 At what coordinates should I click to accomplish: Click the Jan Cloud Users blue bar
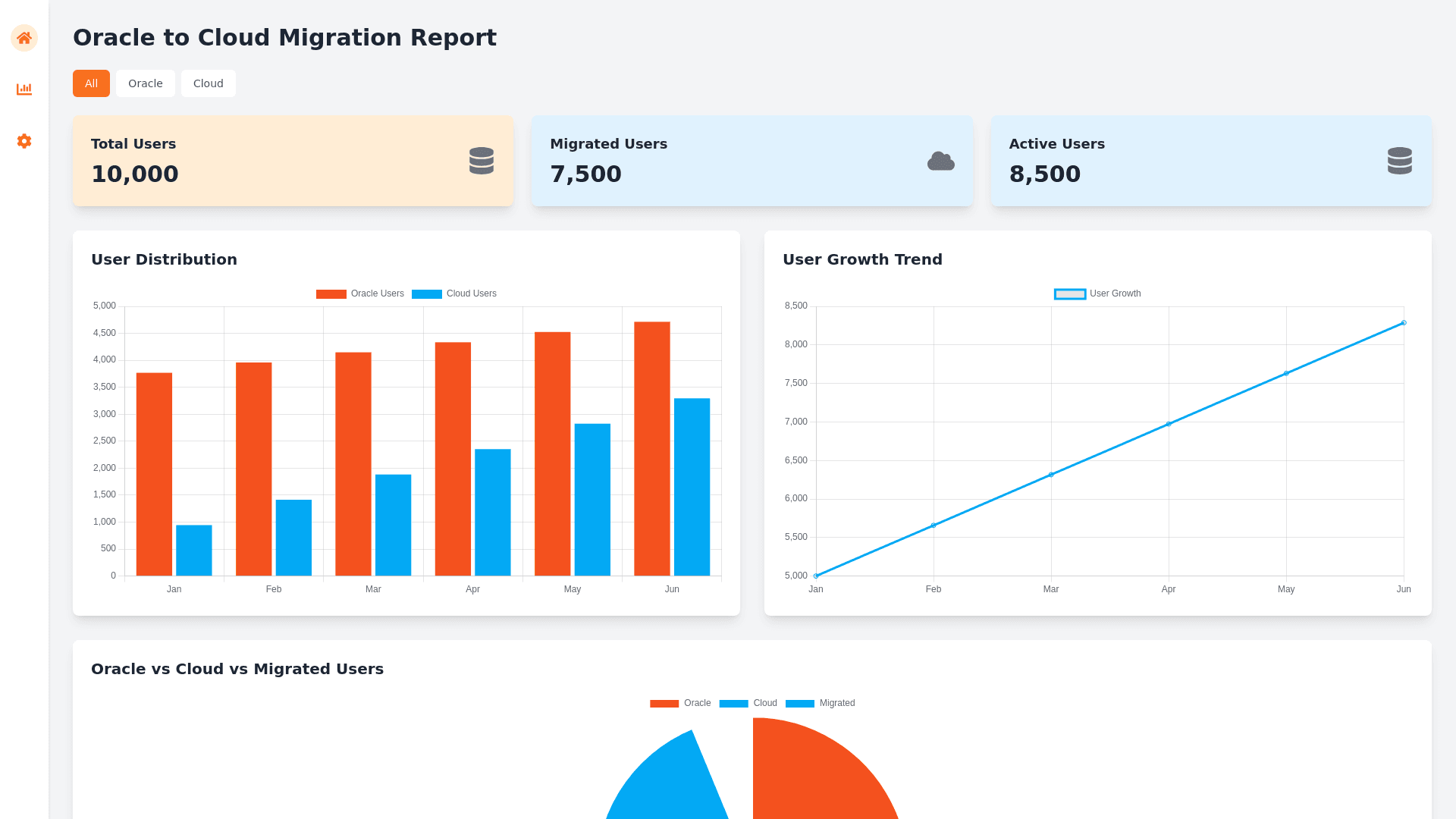[193, 550]
